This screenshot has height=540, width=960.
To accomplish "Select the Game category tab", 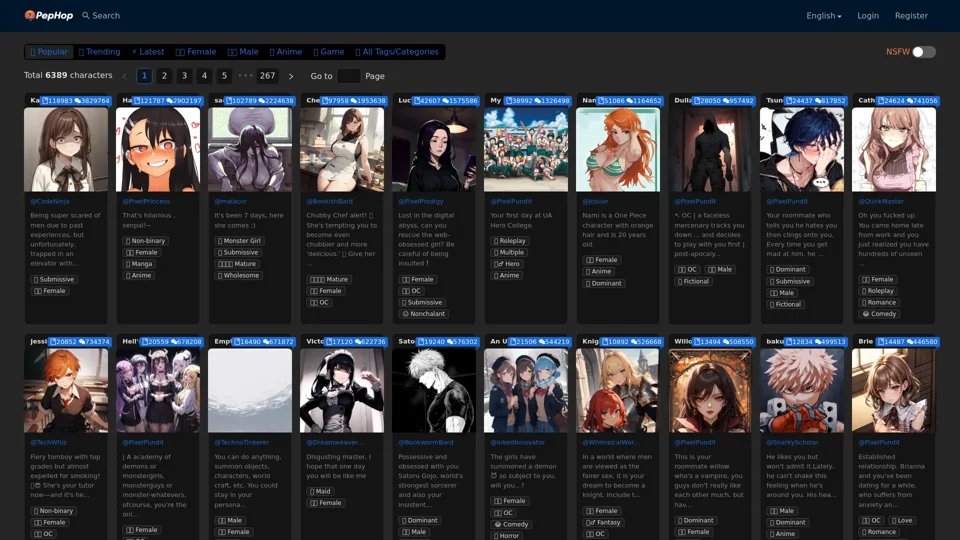I will [x=329, y=52].
